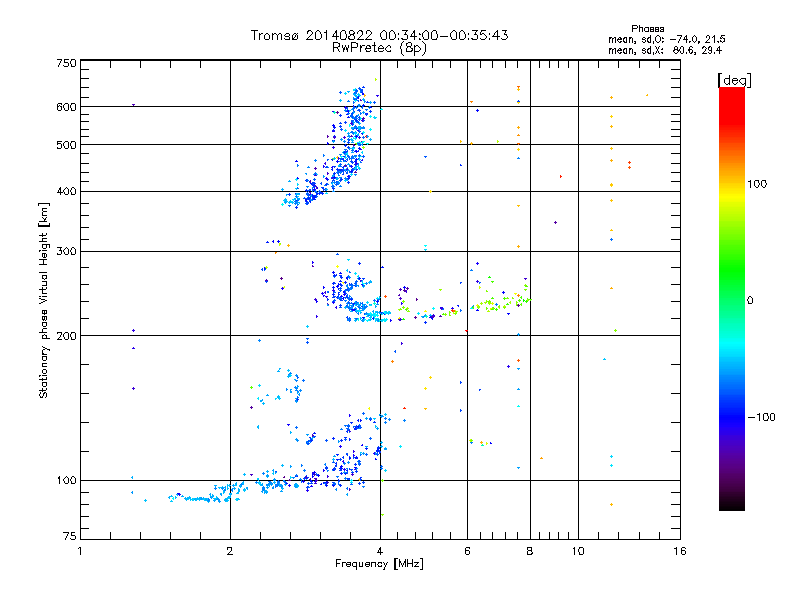The width and height of the screenshot is (800, 600).
Task: Click y-axis tick label "75"
Action: point(70,536)
